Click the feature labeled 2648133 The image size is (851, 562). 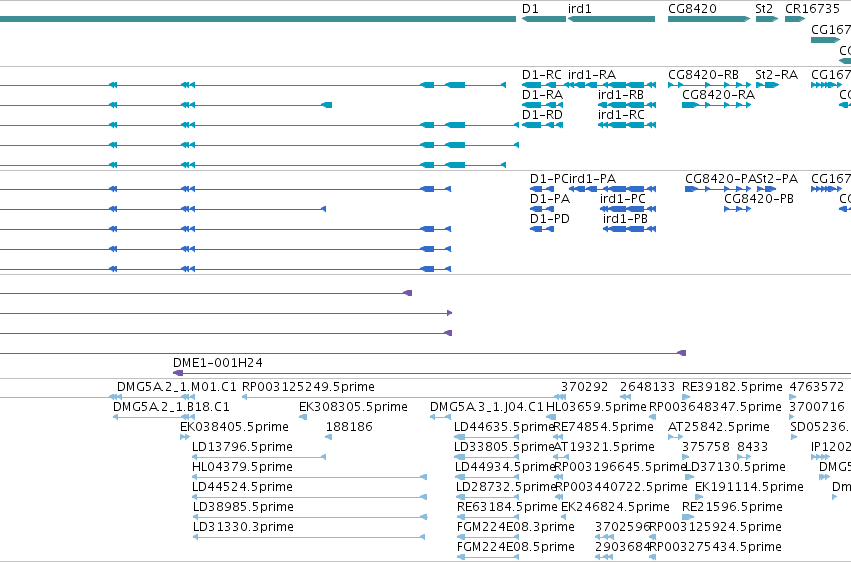point(625,398)
